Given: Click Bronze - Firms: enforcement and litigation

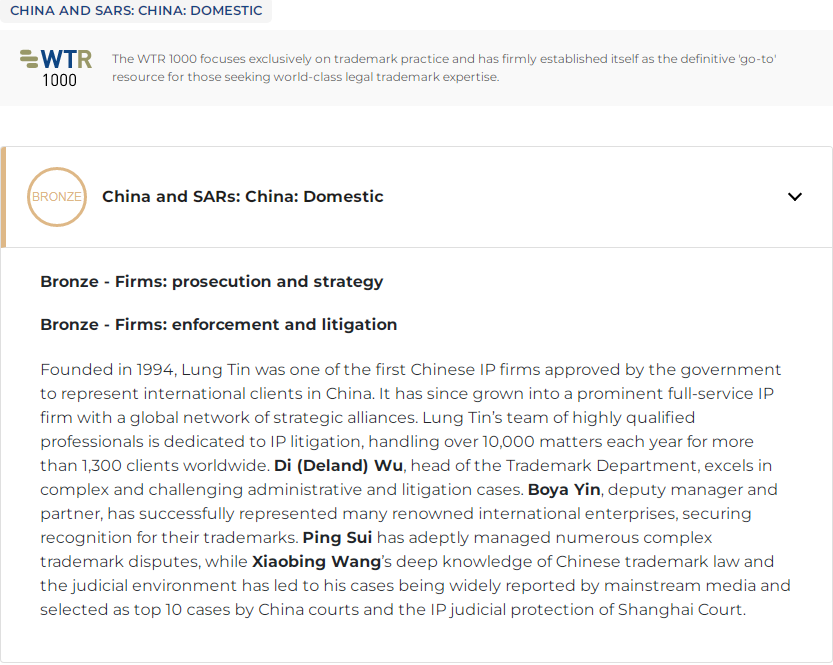Looking at the screenshot, I should click(218, 325).
